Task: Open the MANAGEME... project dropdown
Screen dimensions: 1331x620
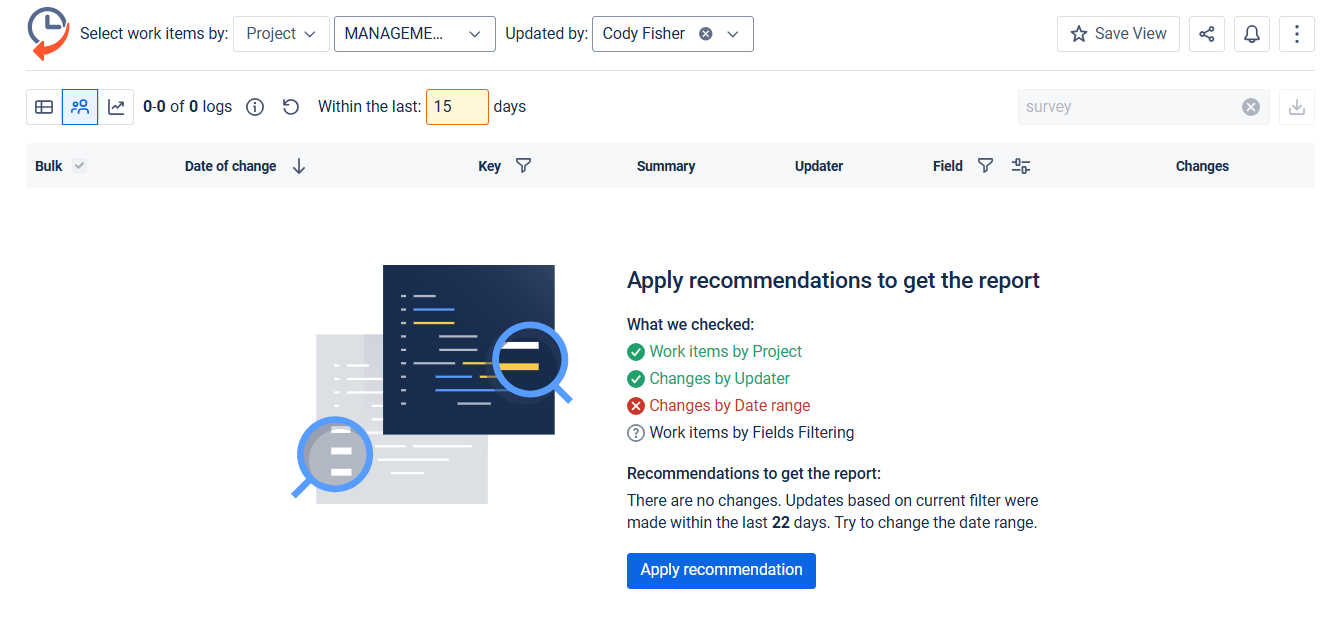Action: coord(414,34)
